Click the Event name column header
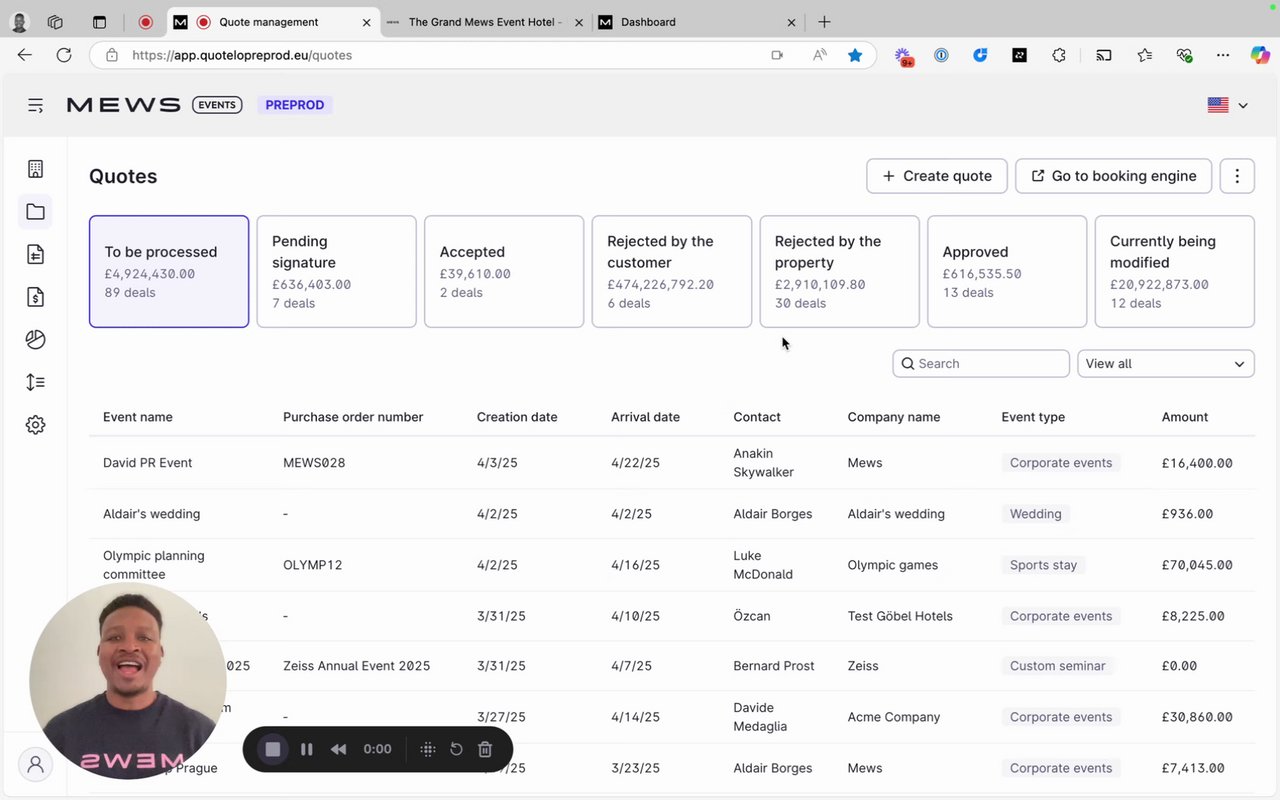The width and height of the screenshot is (1280, 800). [x=138, y=417]
